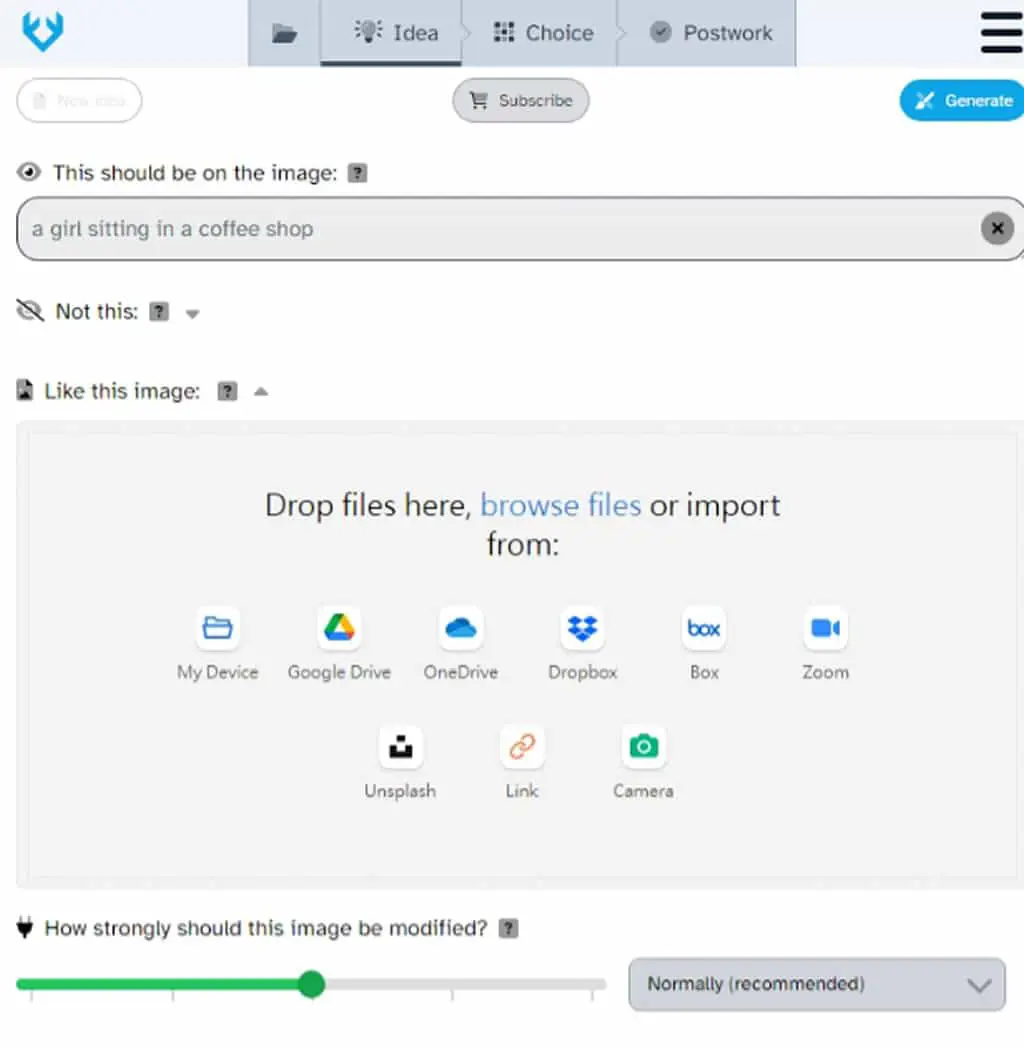The width and height of the screenshot is (1024, 1049).
Task: Click the modification strength slider handle
Action: [x=311, y=984]
